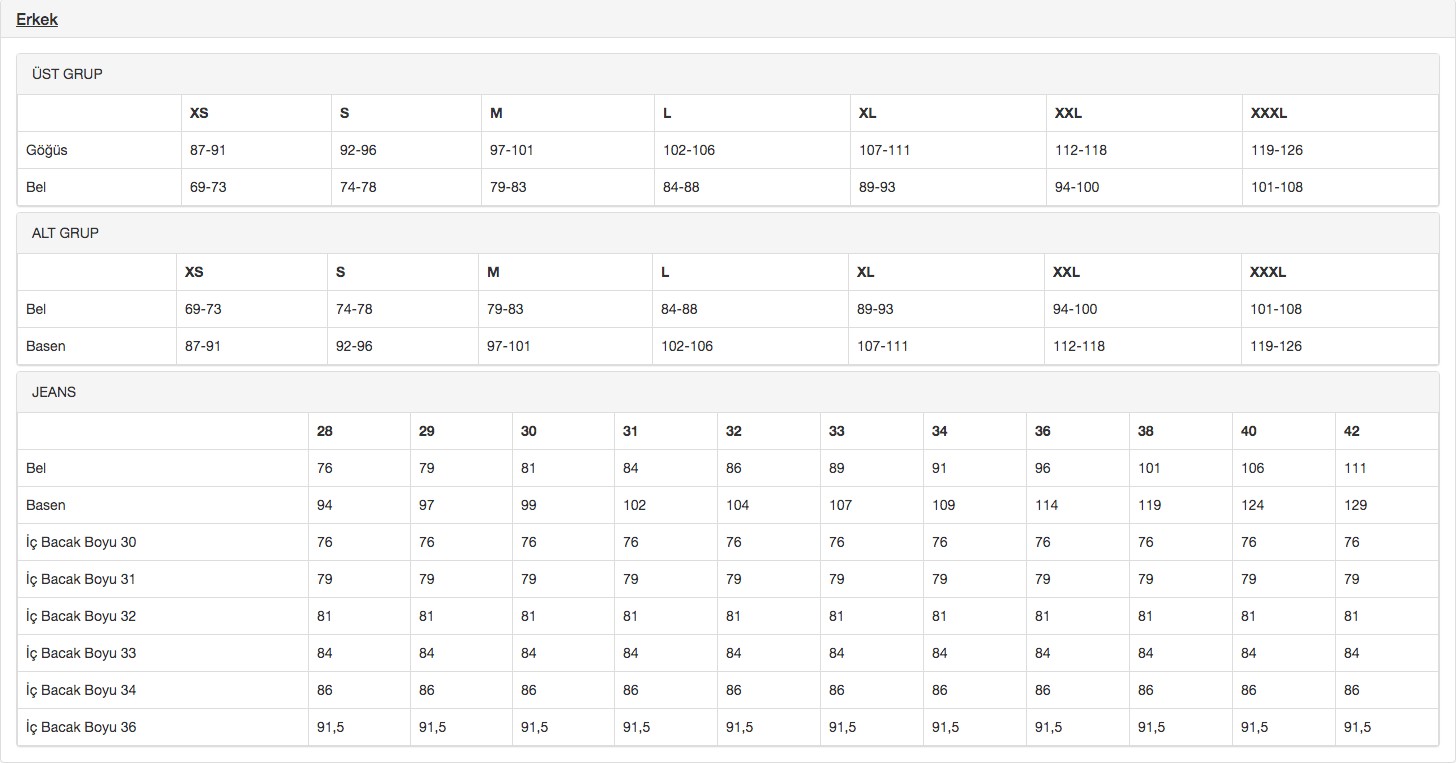Select XXXL column header in ÜST GRUP table
Image resolution: width=1456 pixels, height=763 pixels.
click(x=1268, y=113)
